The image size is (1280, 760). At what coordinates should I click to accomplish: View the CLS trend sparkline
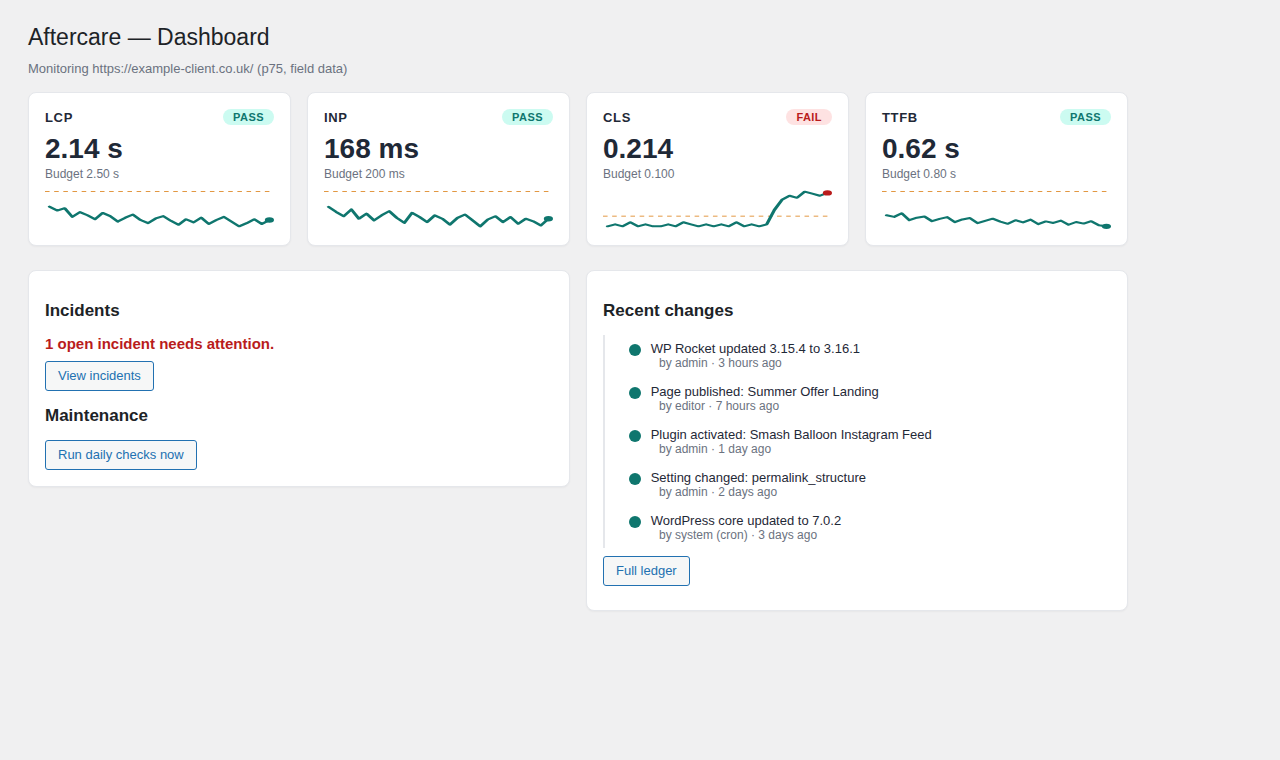(717, 209)
